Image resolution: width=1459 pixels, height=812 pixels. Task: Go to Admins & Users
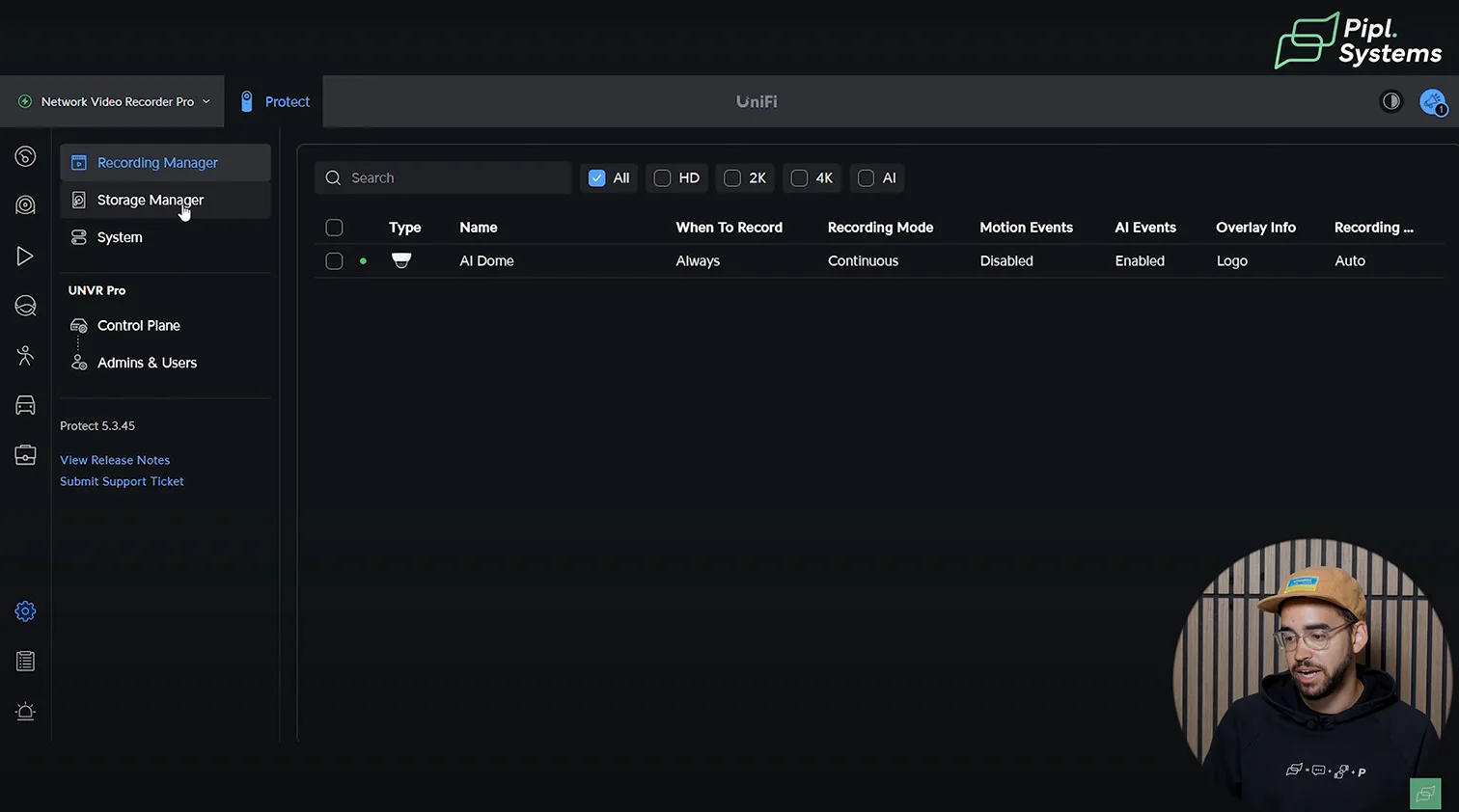147,363
